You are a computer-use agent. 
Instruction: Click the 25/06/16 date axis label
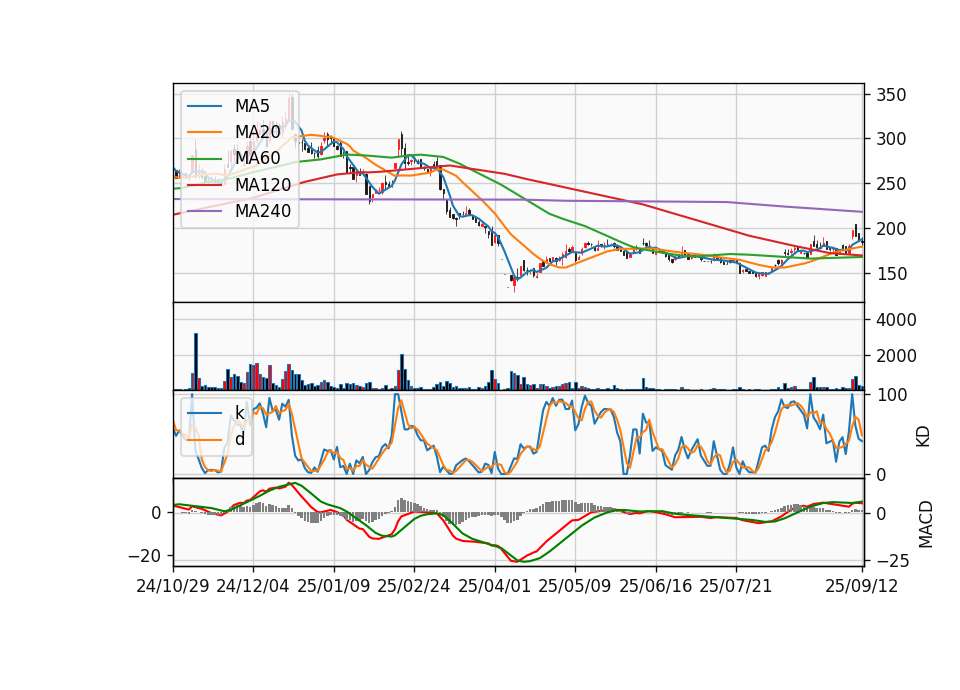(x=656, y=586)
